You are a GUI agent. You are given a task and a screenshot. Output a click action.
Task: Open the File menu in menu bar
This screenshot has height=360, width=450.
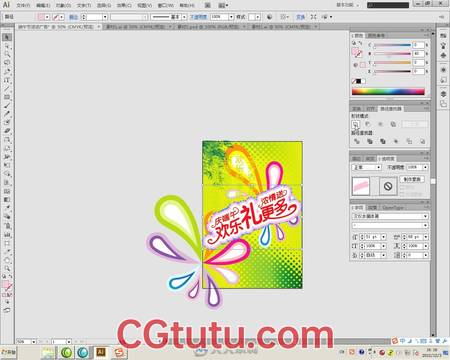click(23, 5)
